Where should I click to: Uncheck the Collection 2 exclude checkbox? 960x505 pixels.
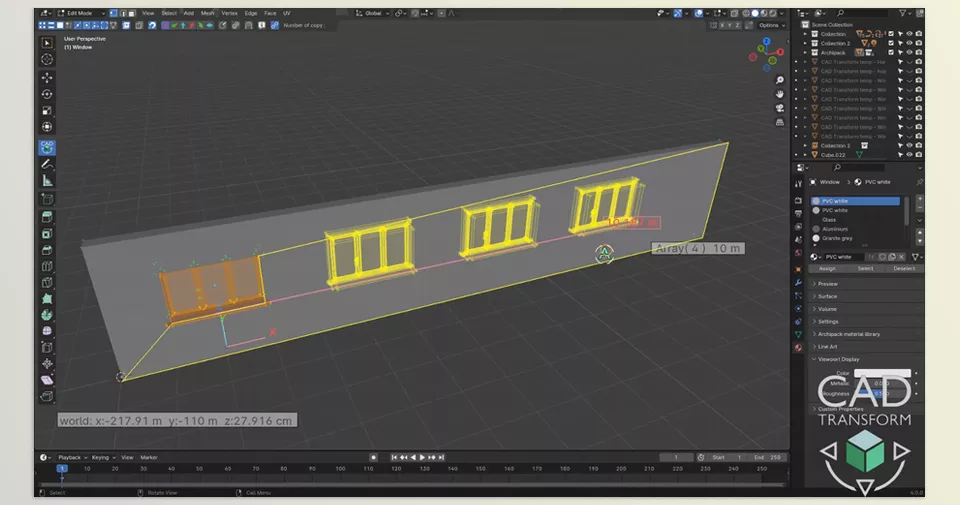click(891, 43)
